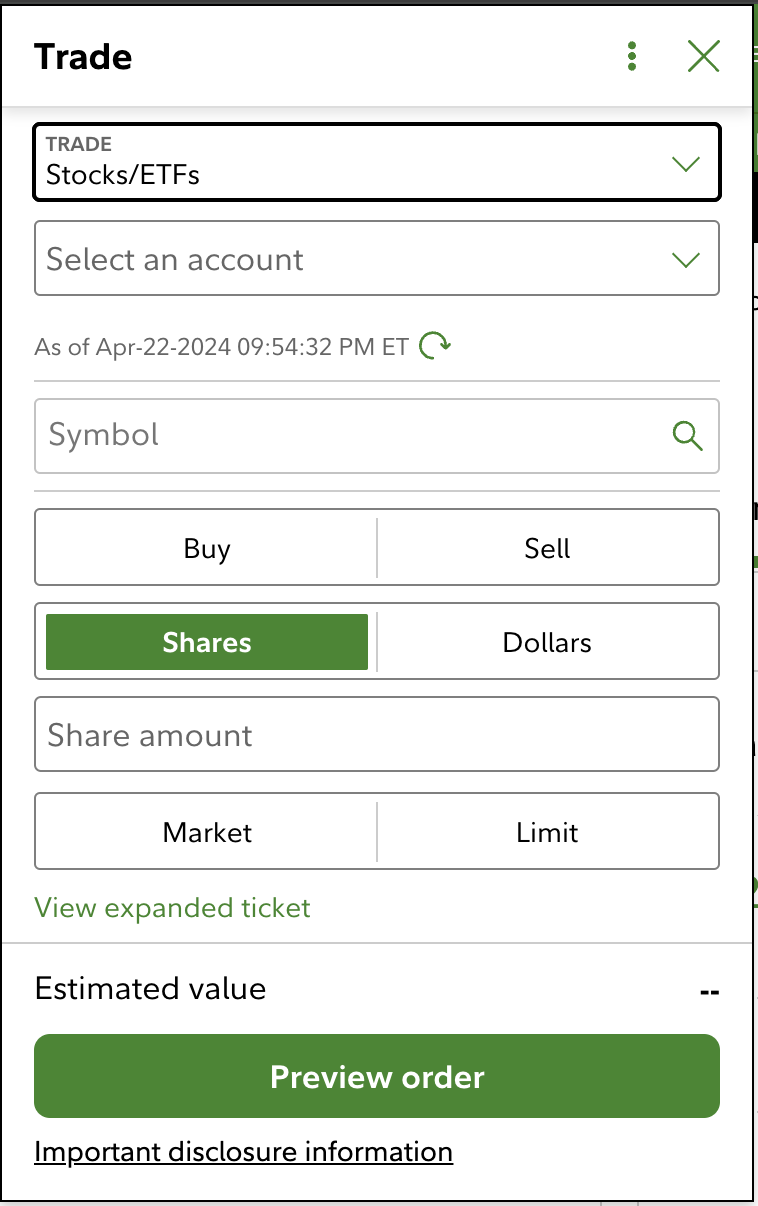This screenshot has height=1206, width=758.
Task: Click the Estimated value amount
Action: [709, 991]
